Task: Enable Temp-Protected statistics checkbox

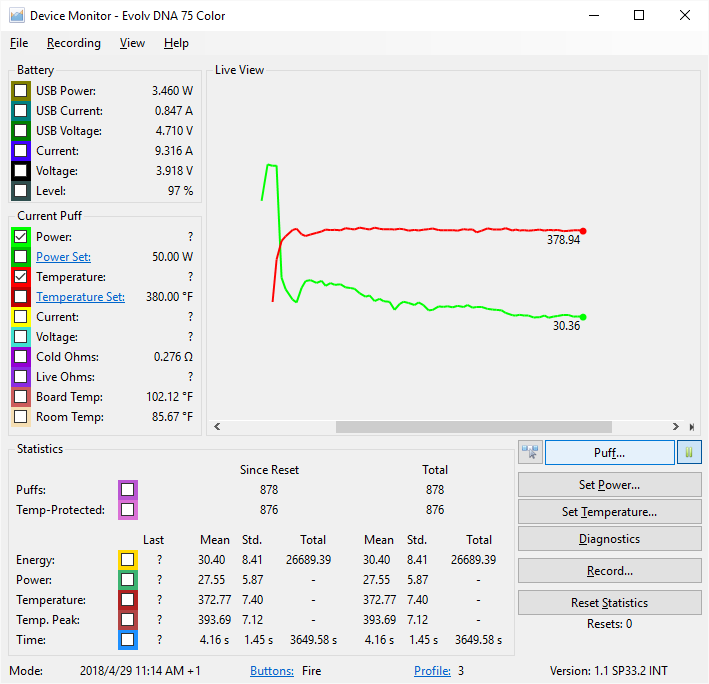Action: (x=128, y=510)
